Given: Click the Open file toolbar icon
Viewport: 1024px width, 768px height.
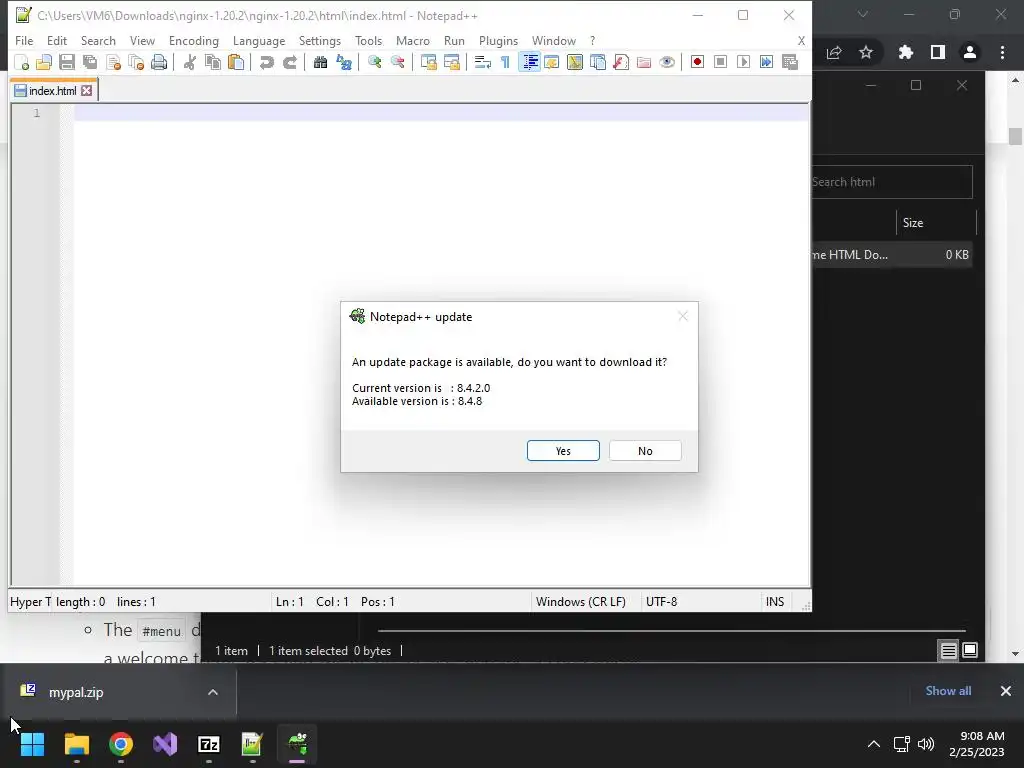Looking at the screenshot, I should coord(44,62).
